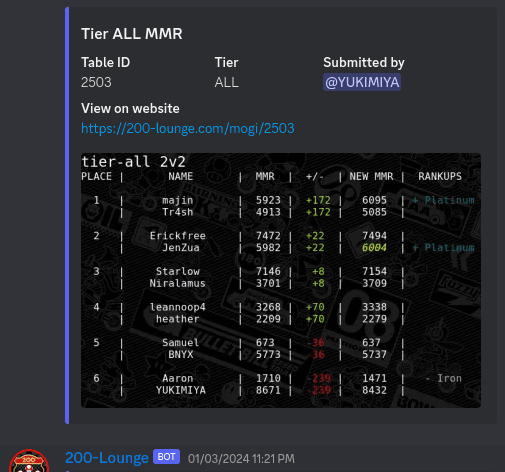The height and width of the screenshot is (472, 505).
Task: Click the 01/03/2024 11:21 PM timestamp
Action: 241,459
